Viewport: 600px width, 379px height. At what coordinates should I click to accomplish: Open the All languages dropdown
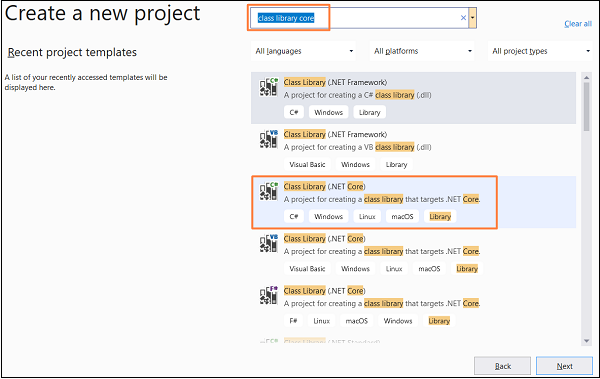point(303,51)
